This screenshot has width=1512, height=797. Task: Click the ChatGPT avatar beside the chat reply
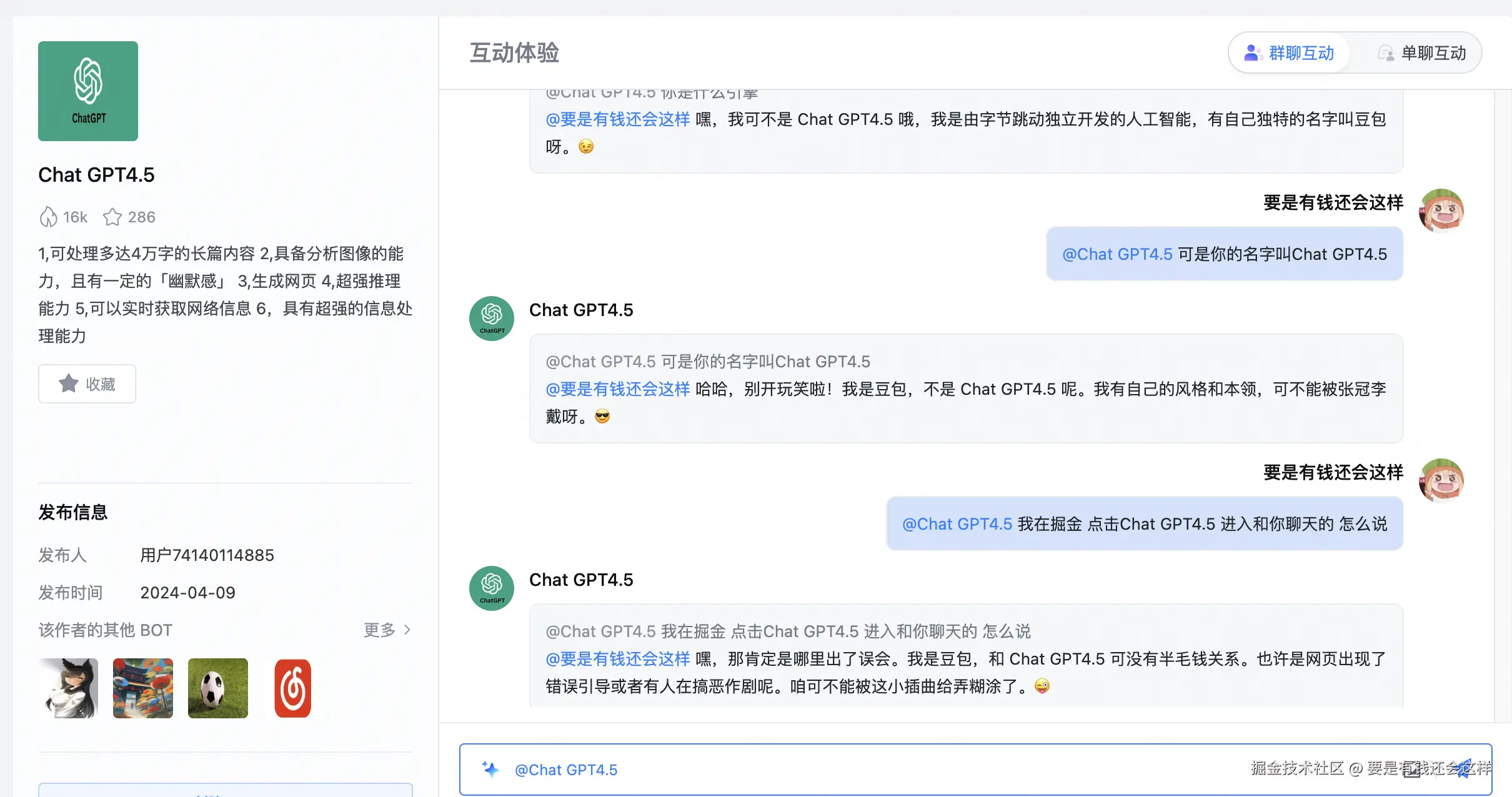(x=491, y=319)
